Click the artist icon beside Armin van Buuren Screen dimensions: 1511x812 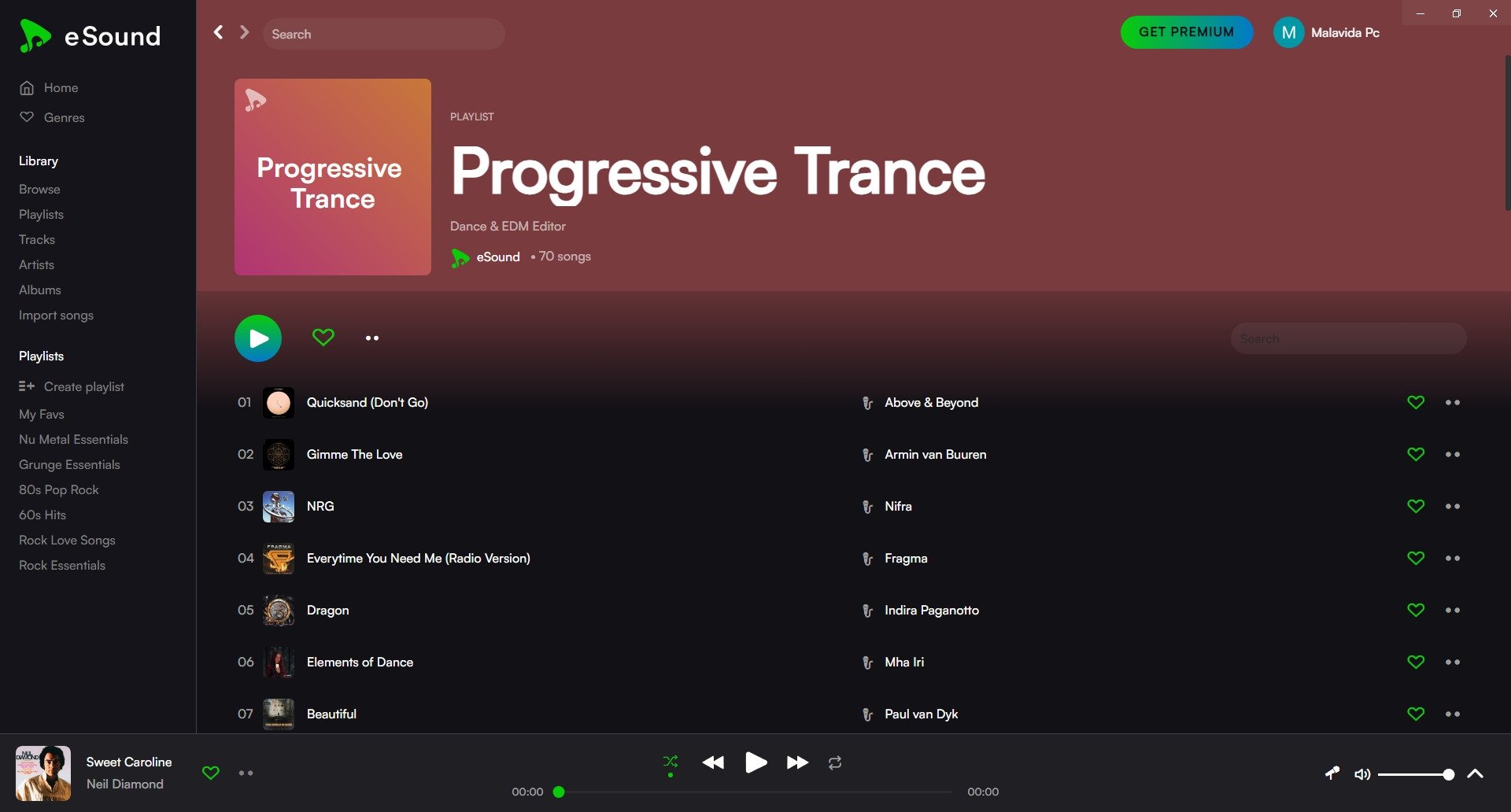tap(867, 455)
